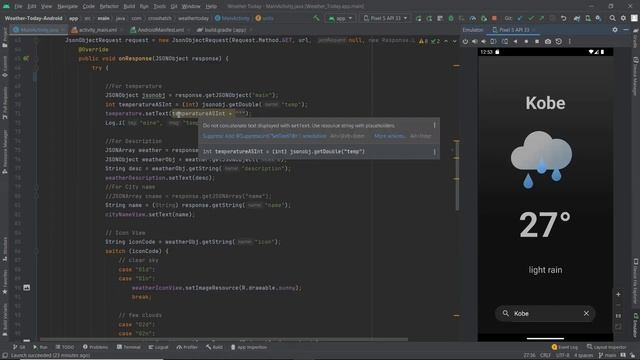The height and width of the screenshot is (360, 640).
Task: Click the Git push arrow icon
Action: point(541,18)
